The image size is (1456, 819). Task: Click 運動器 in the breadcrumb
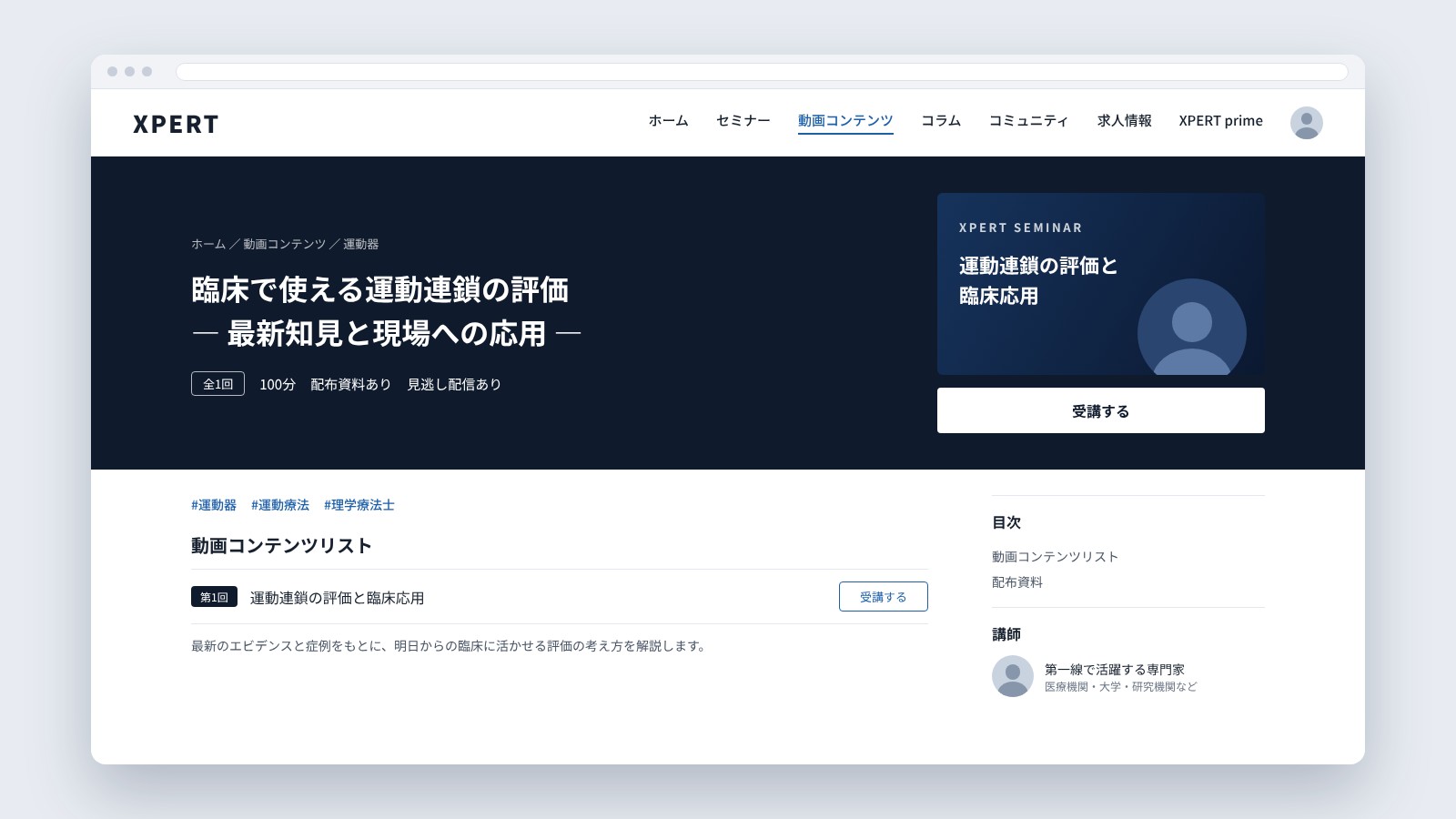(360, 244)
